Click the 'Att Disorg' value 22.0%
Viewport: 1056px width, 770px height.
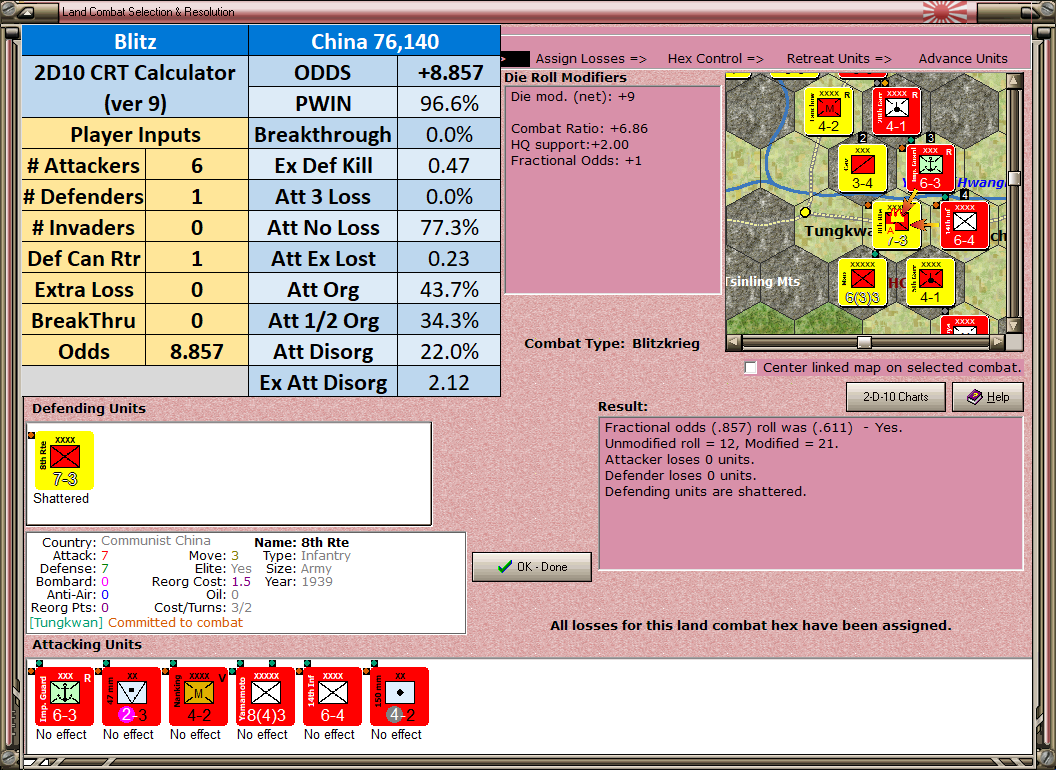point(449,352)
